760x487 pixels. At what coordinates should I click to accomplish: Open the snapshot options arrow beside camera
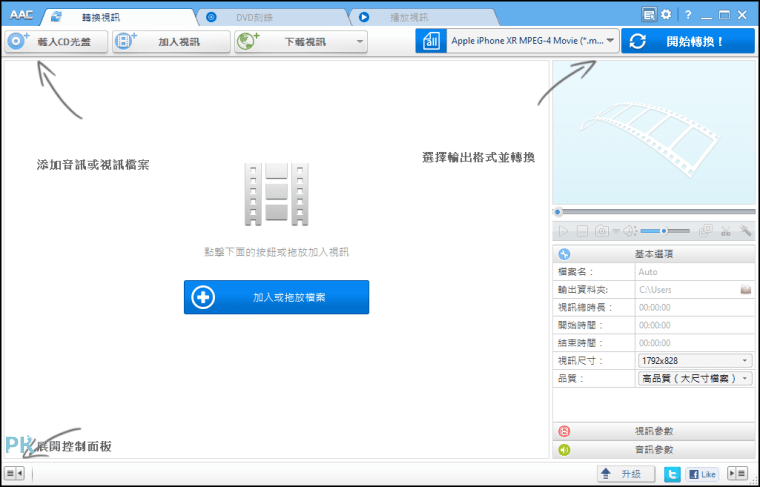(616, 232)
